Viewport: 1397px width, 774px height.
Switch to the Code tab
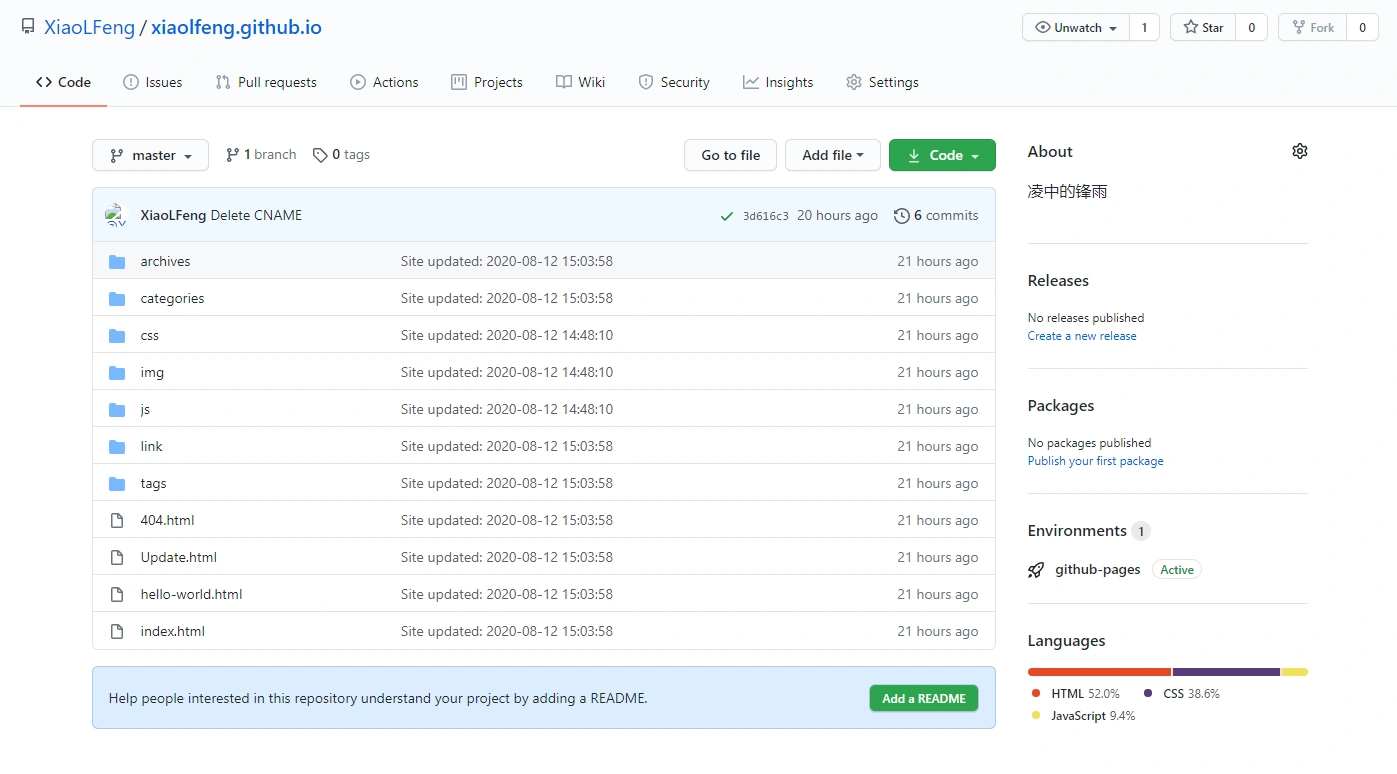[63, 82]
